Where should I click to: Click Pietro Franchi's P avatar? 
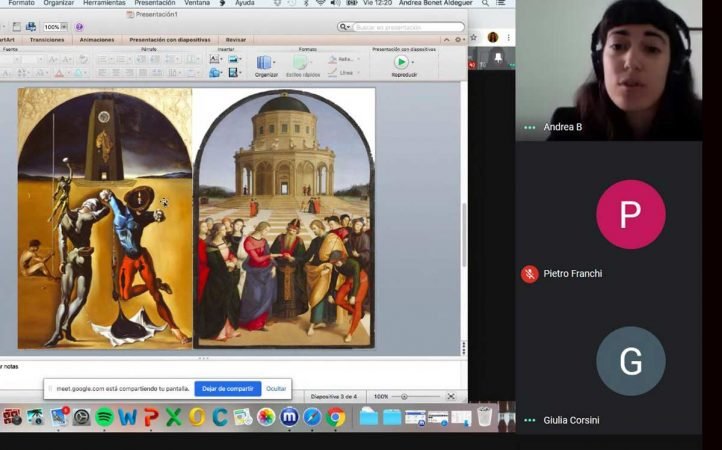(631, 215)
